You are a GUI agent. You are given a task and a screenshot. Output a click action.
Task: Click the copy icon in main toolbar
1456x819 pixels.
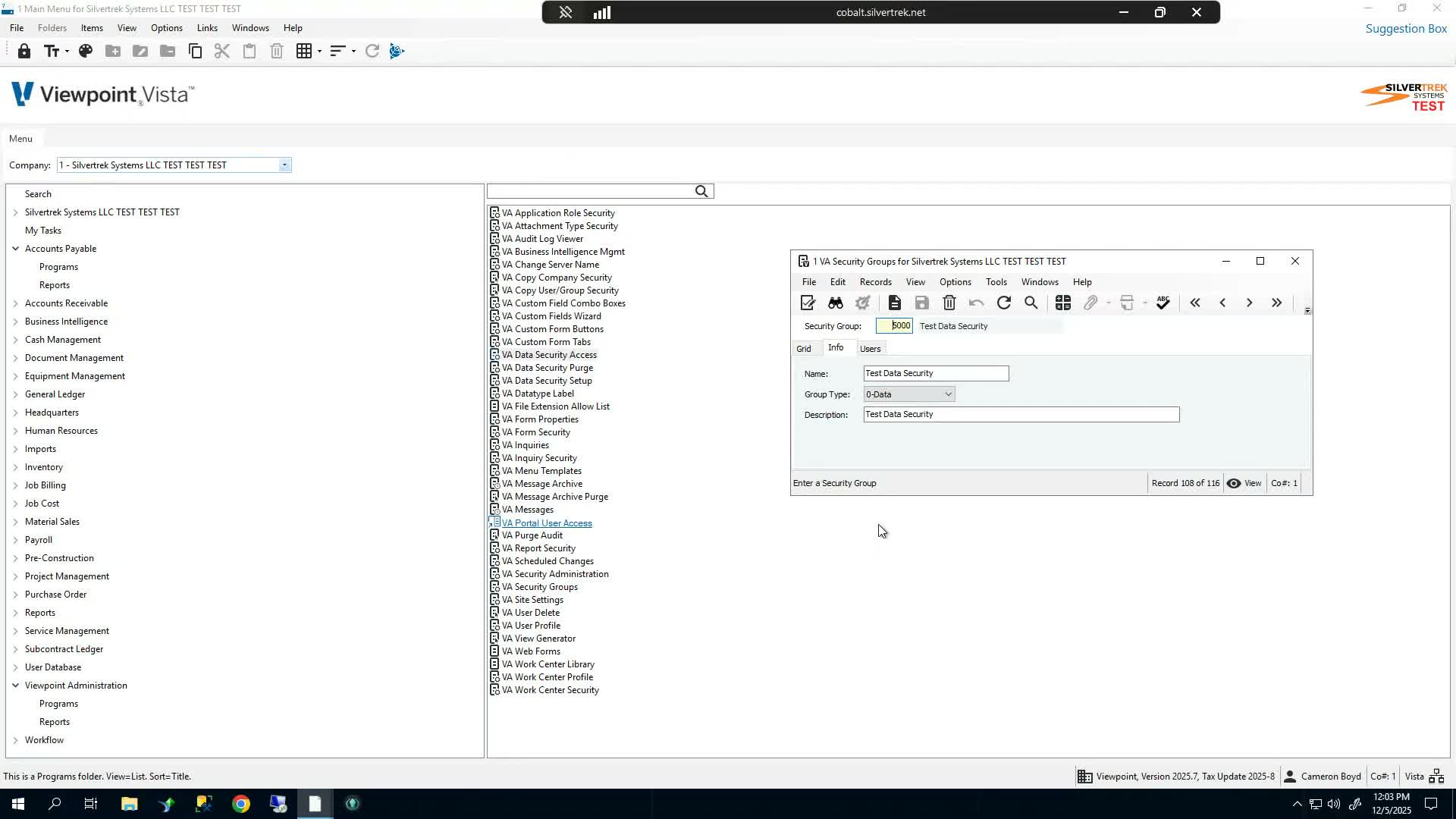click(195, 52)
